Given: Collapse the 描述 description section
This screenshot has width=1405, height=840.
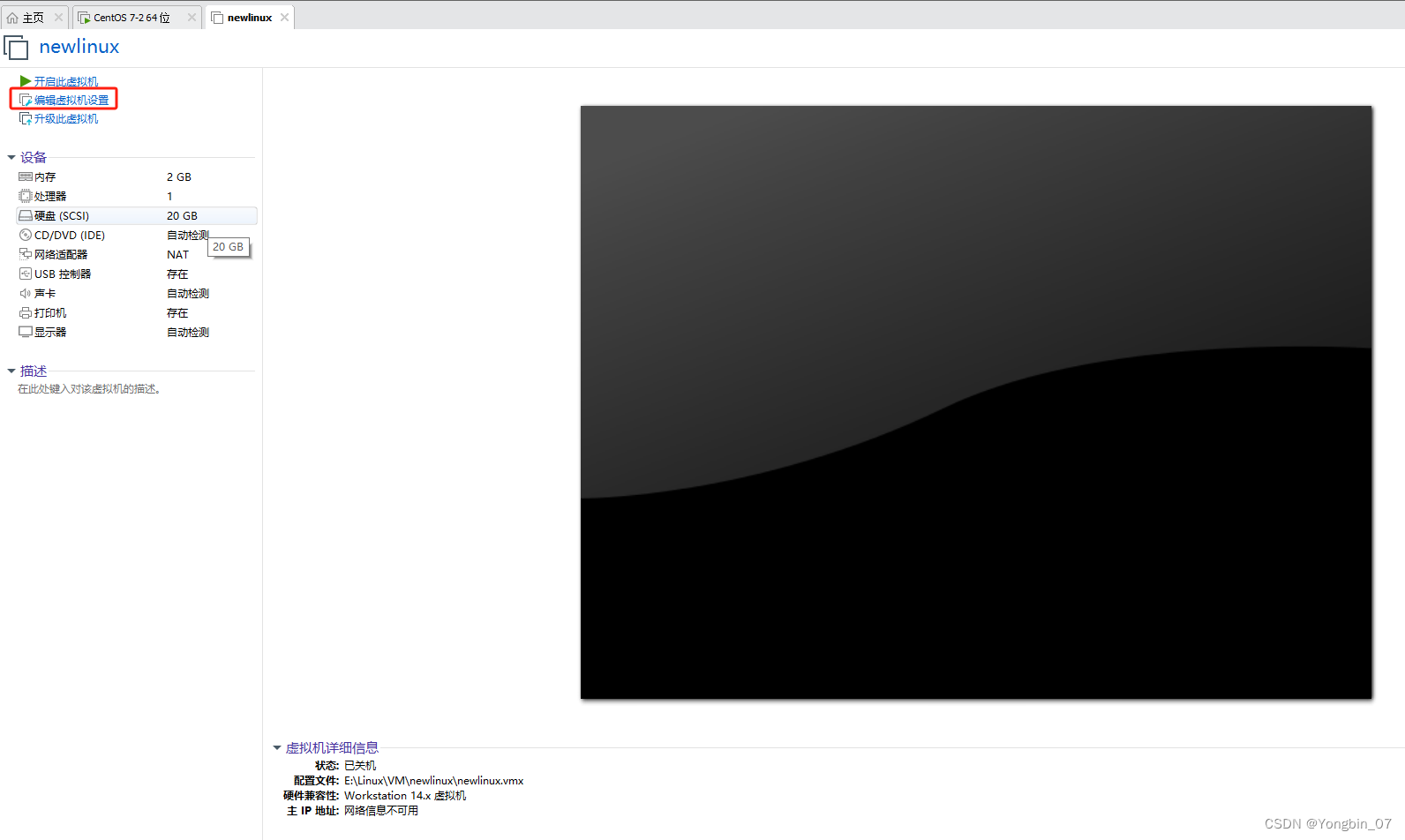Looking at the screenshot, I should click(x=11, y=371).
